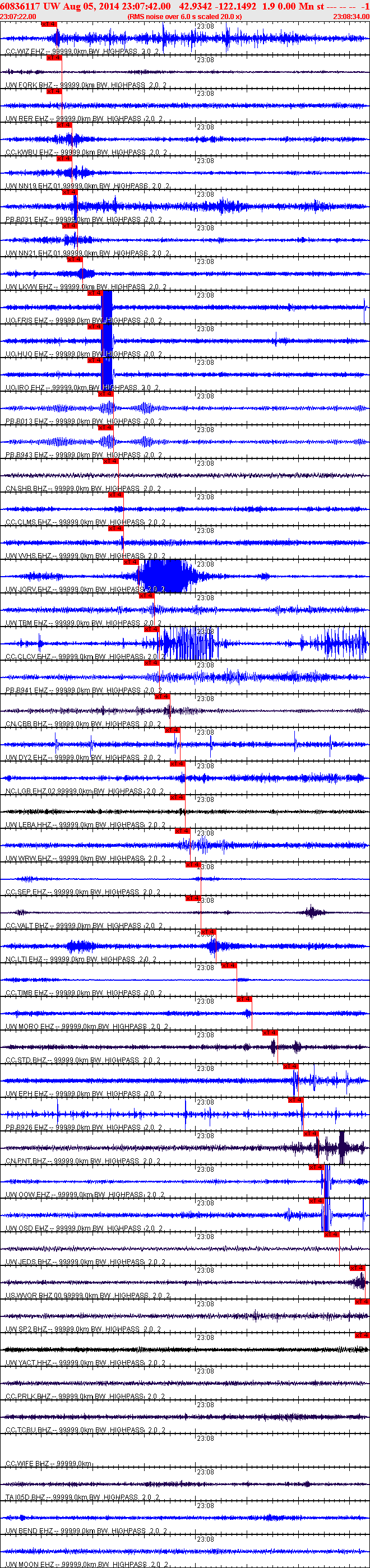370x1568 pixels.
Task: Select the CC.SEP EHZ station label
Action: click(x=84, y=892)
